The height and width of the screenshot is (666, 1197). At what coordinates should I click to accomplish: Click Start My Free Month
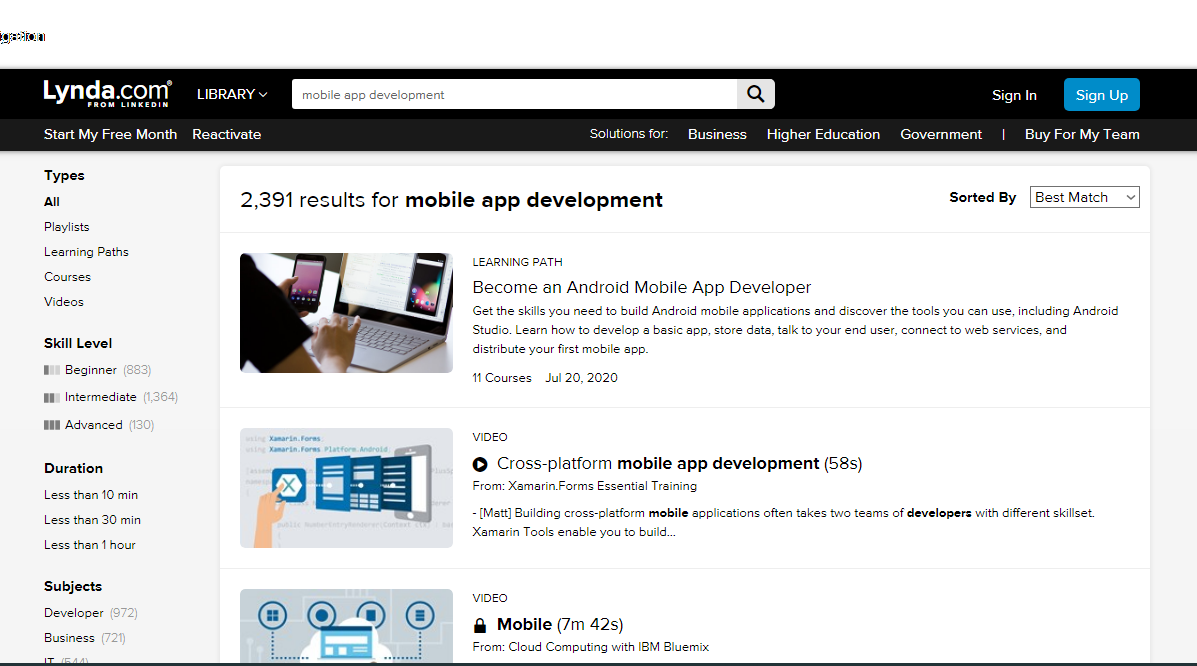(110, 134)
